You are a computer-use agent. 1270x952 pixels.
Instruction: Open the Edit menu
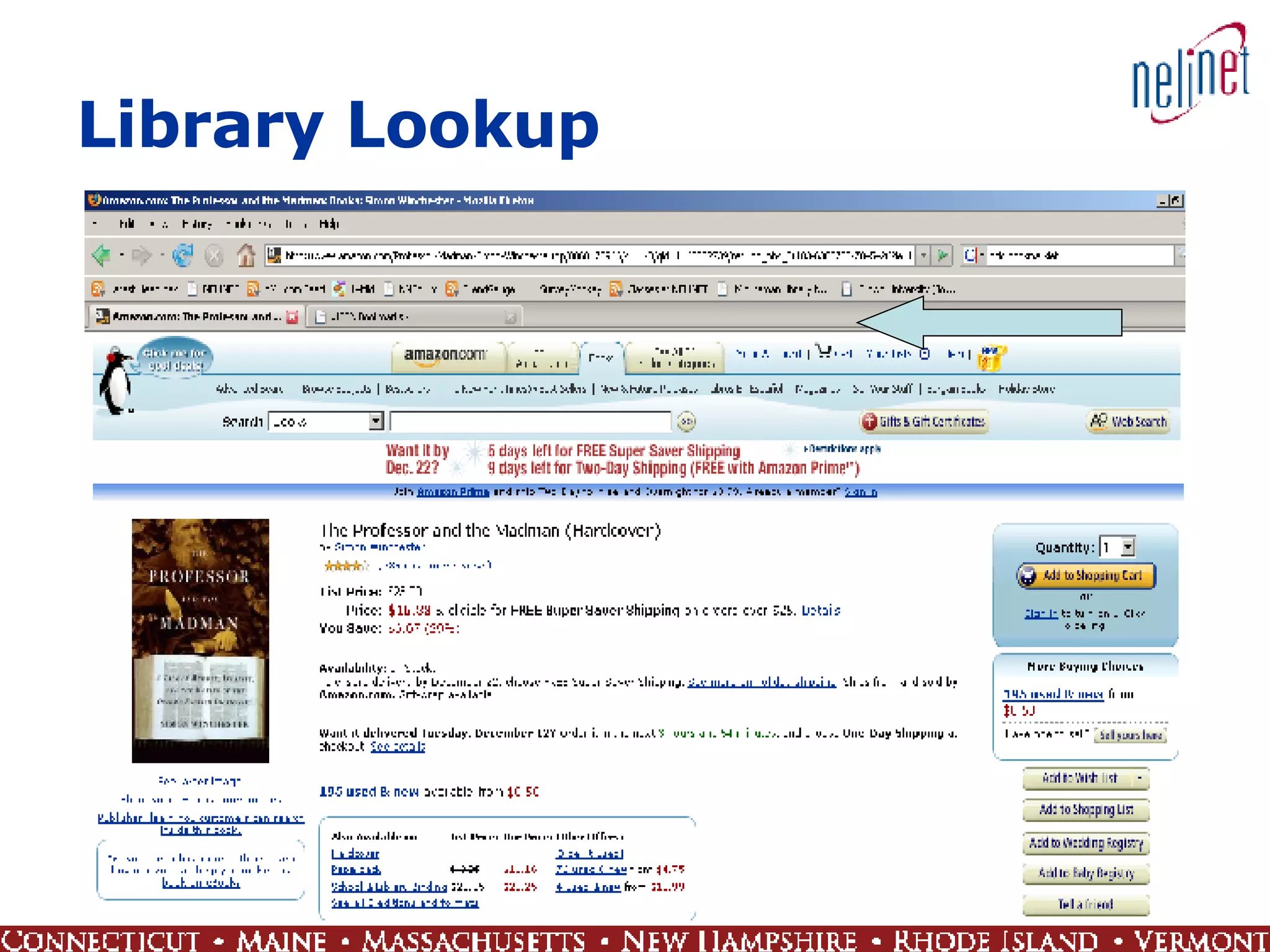[x=127, y=224]
